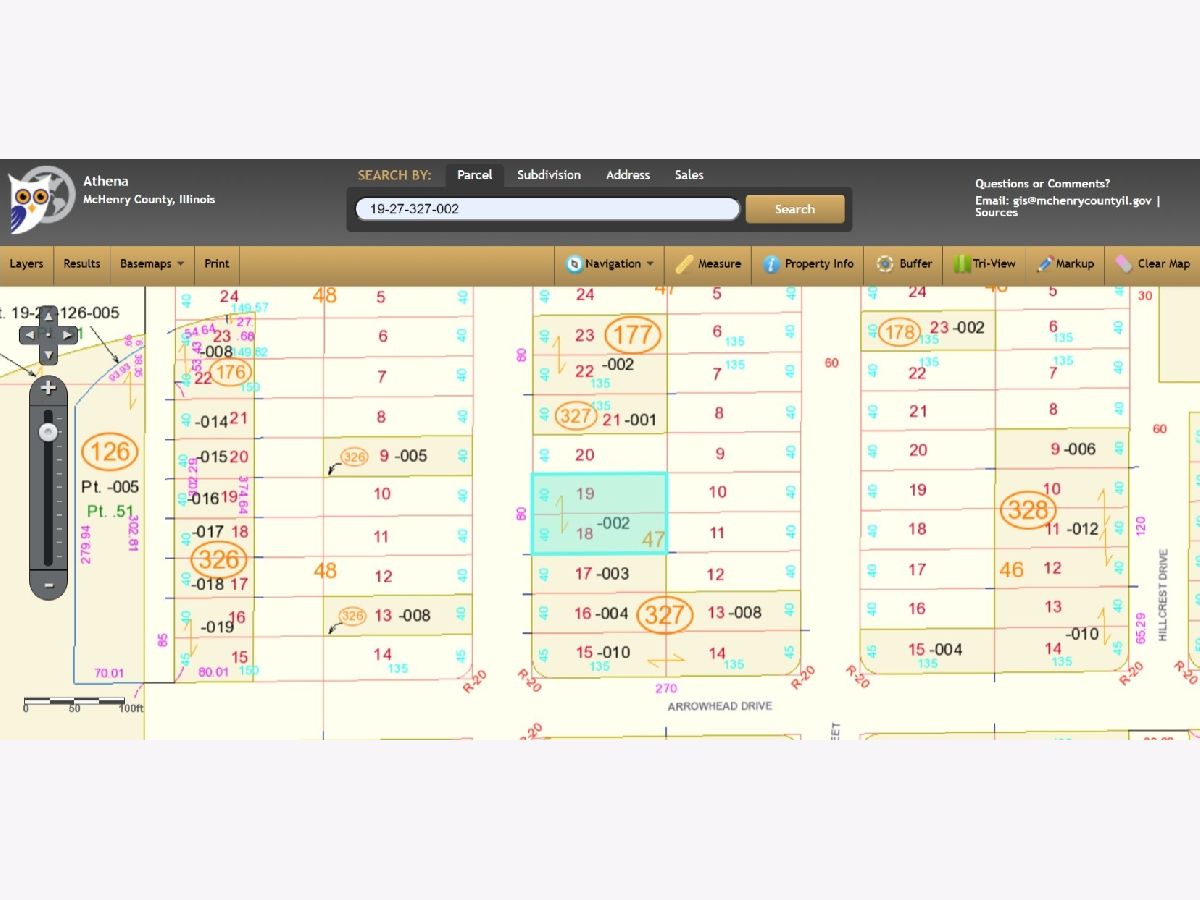Viewport: 1200px width, 900px height.
Task: Open the Navigation dropdown menu
Action: coord(610,264)
